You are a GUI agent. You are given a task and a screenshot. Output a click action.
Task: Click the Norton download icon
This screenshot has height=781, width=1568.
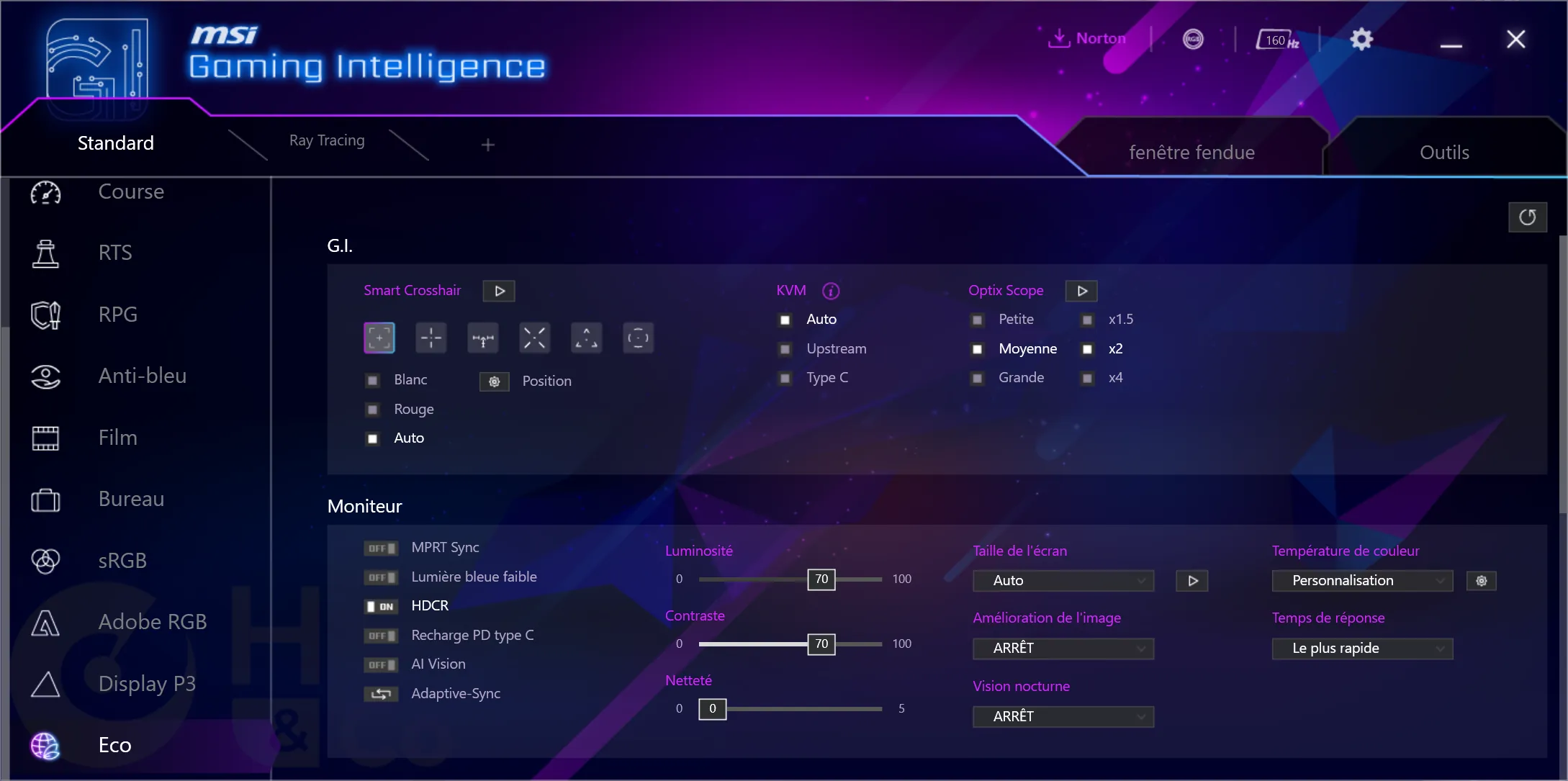click(1058, 38)
